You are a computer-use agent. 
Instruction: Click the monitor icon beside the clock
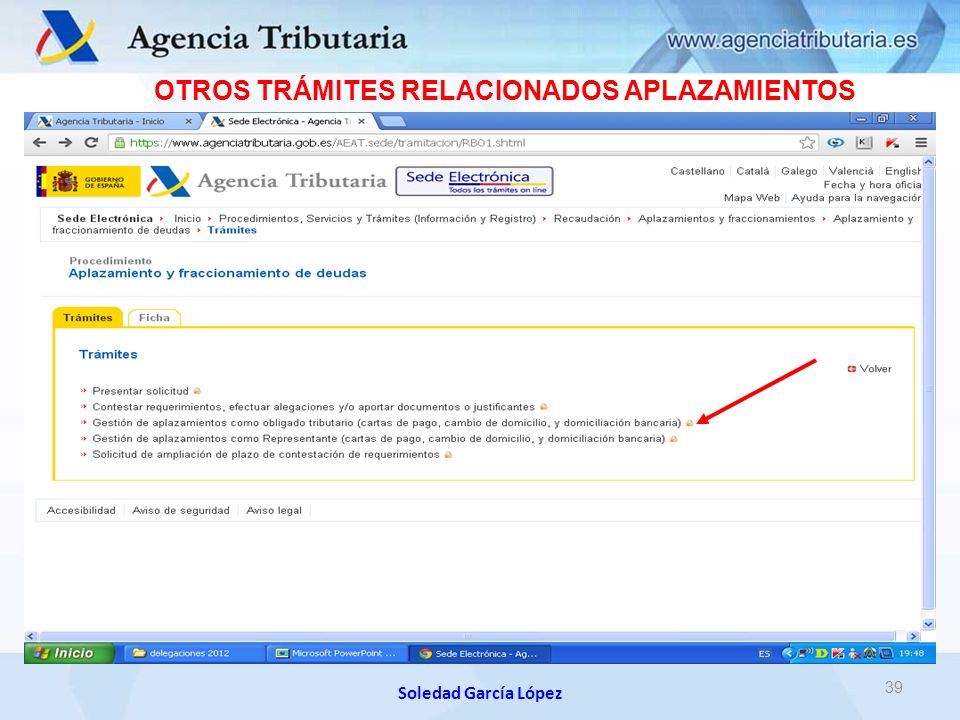(x=886, y=653)
